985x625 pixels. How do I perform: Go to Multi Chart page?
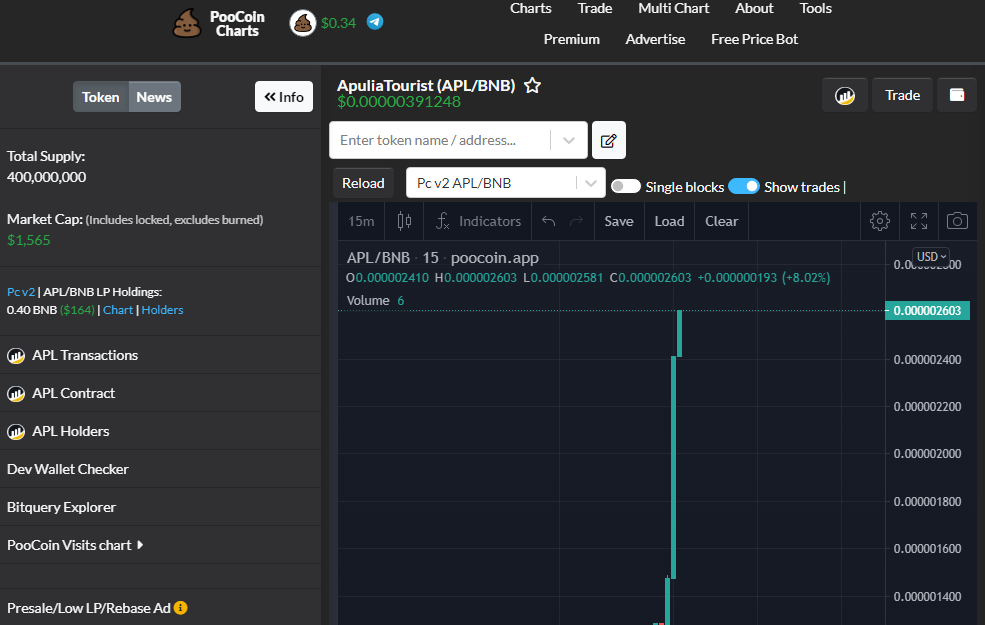[673, 8]
